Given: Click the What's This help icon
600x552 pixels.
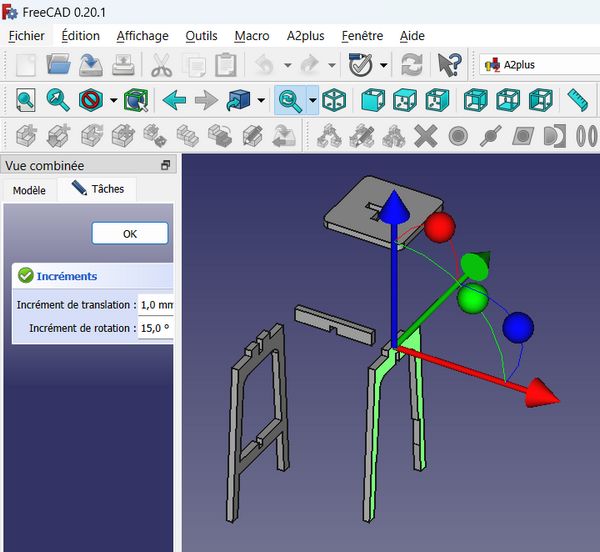Looking at the screenshot, I should (449, 66).
